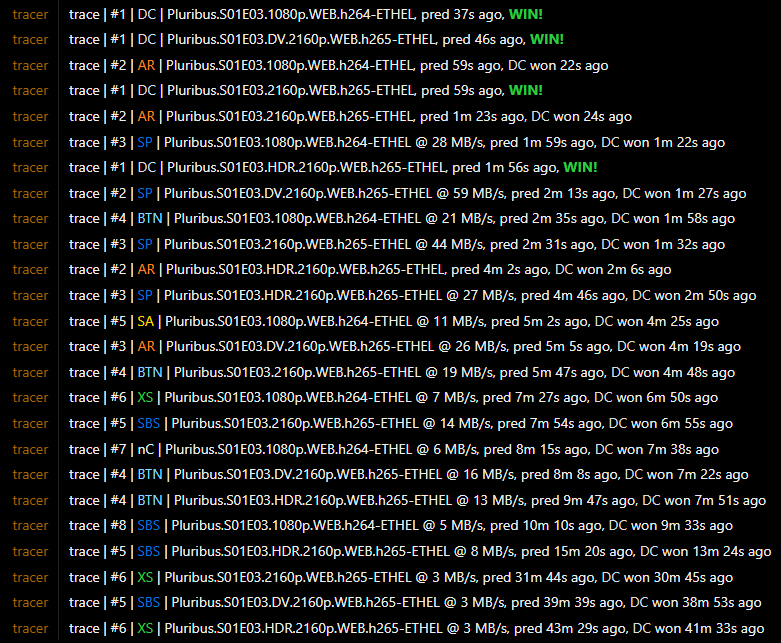Image resolution: width=781 pixels, height=643 pixels.
Task: Click '#8' rank in the SBS 1080p row
Action: (x=119, y=525)
